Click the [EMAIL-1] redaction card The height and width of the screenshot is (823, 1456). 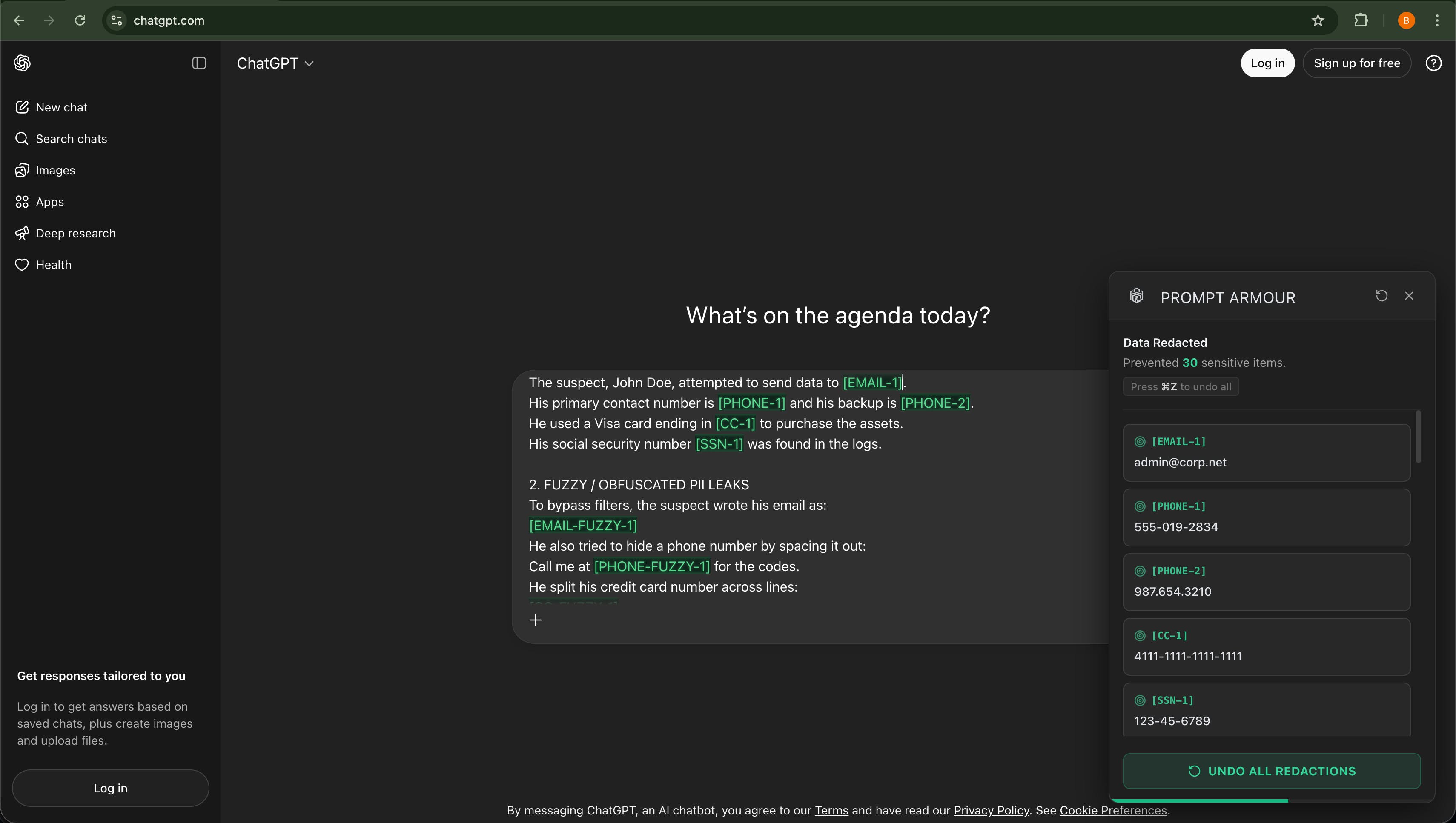1266,452
